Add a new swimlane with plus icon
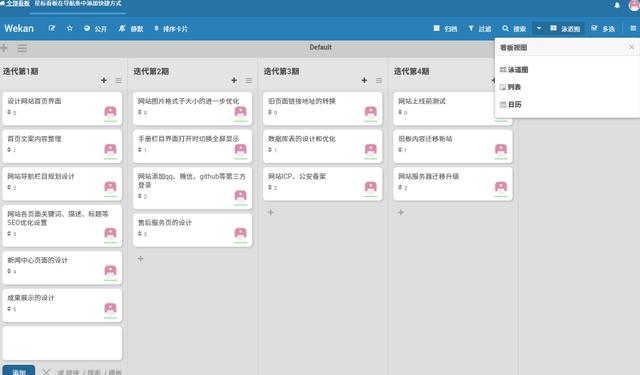Screen dimensions: 640x375 pos(4,48)
